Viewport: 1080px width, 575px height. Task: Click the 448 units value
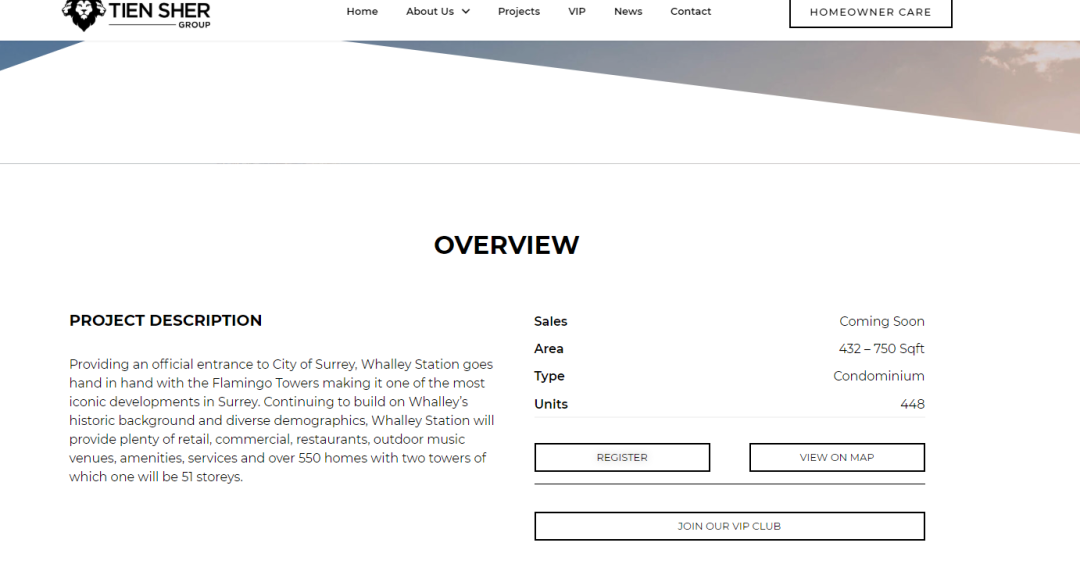[x=912, y=404]
